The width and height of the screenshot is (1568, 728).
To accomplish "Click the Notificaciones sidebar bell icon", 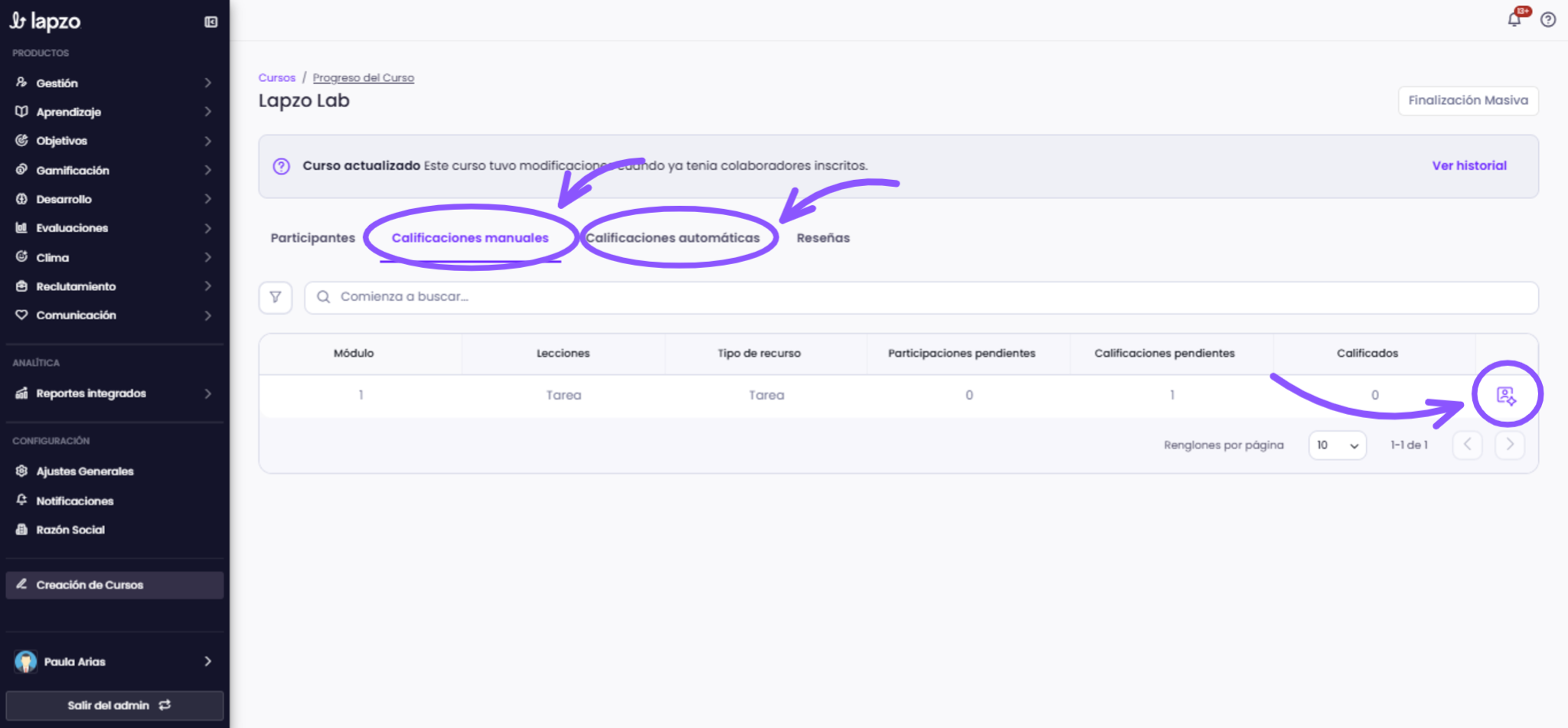I will pyautogui.click(x=21, y=500).
